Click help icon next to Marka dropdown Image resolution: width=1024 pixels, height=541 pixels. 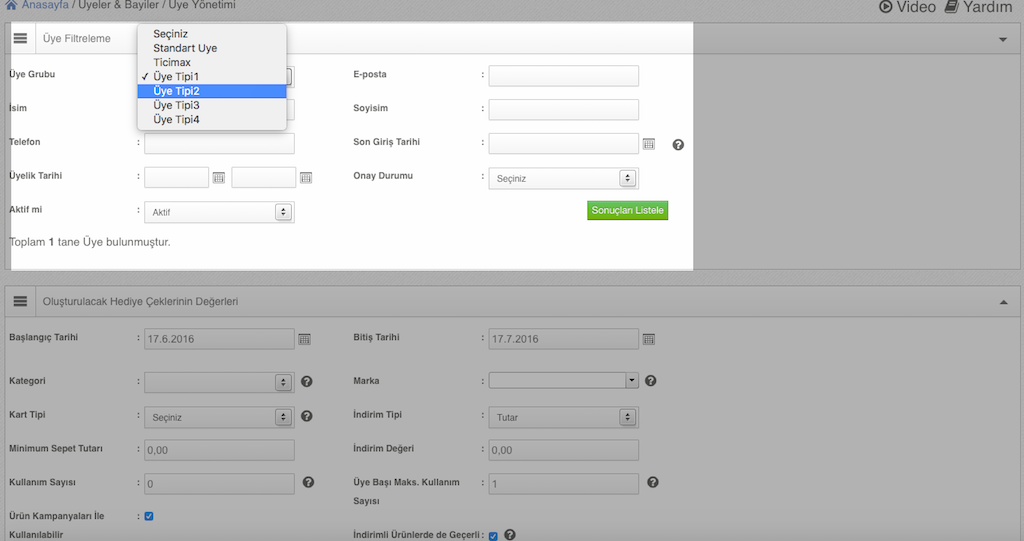click(x=651, y=381)
